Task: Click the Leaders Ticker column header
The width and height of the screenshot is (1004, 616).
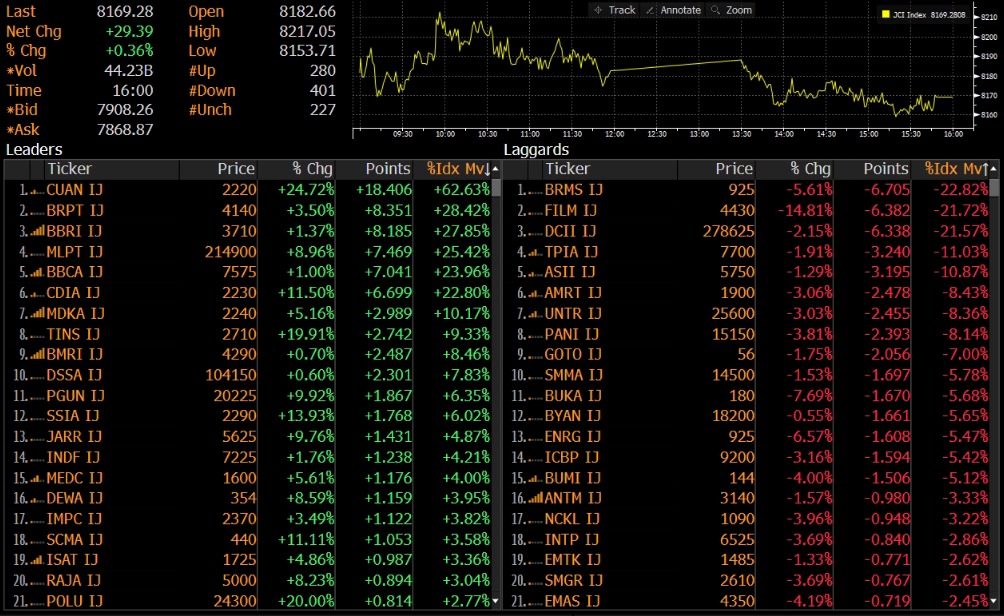Action: pos(68,169)
